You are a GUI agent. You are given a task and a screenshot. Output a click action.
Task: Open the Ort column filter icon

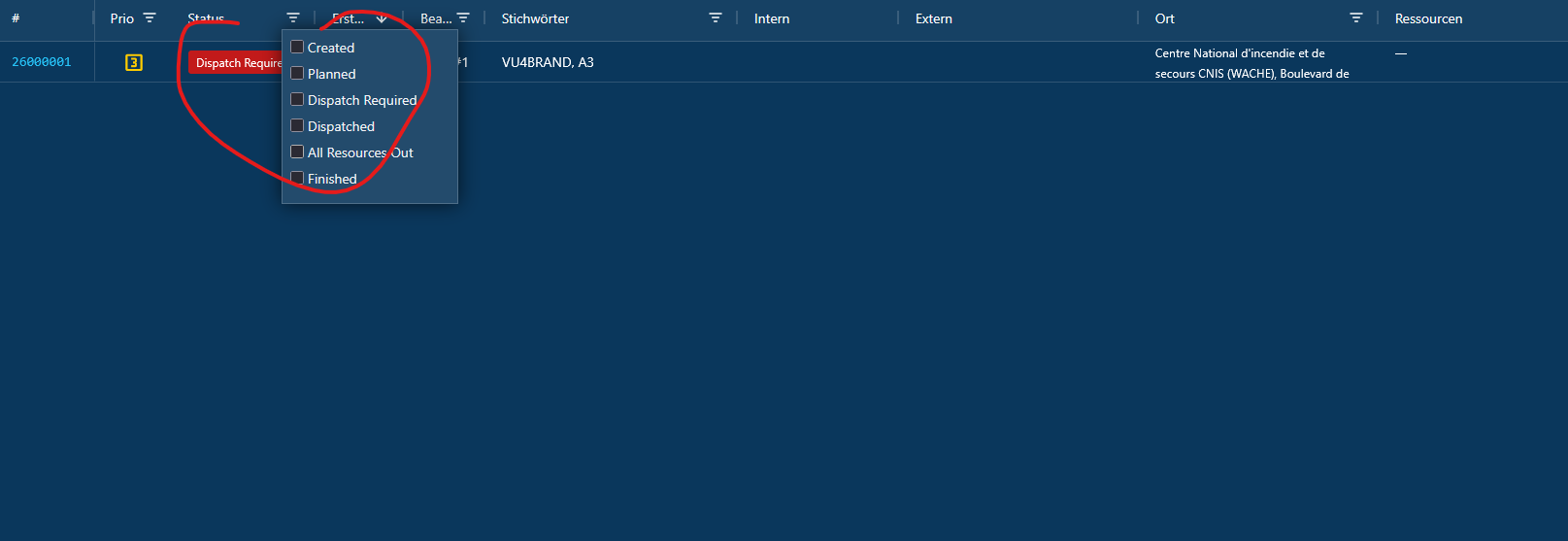point(1356,18)
